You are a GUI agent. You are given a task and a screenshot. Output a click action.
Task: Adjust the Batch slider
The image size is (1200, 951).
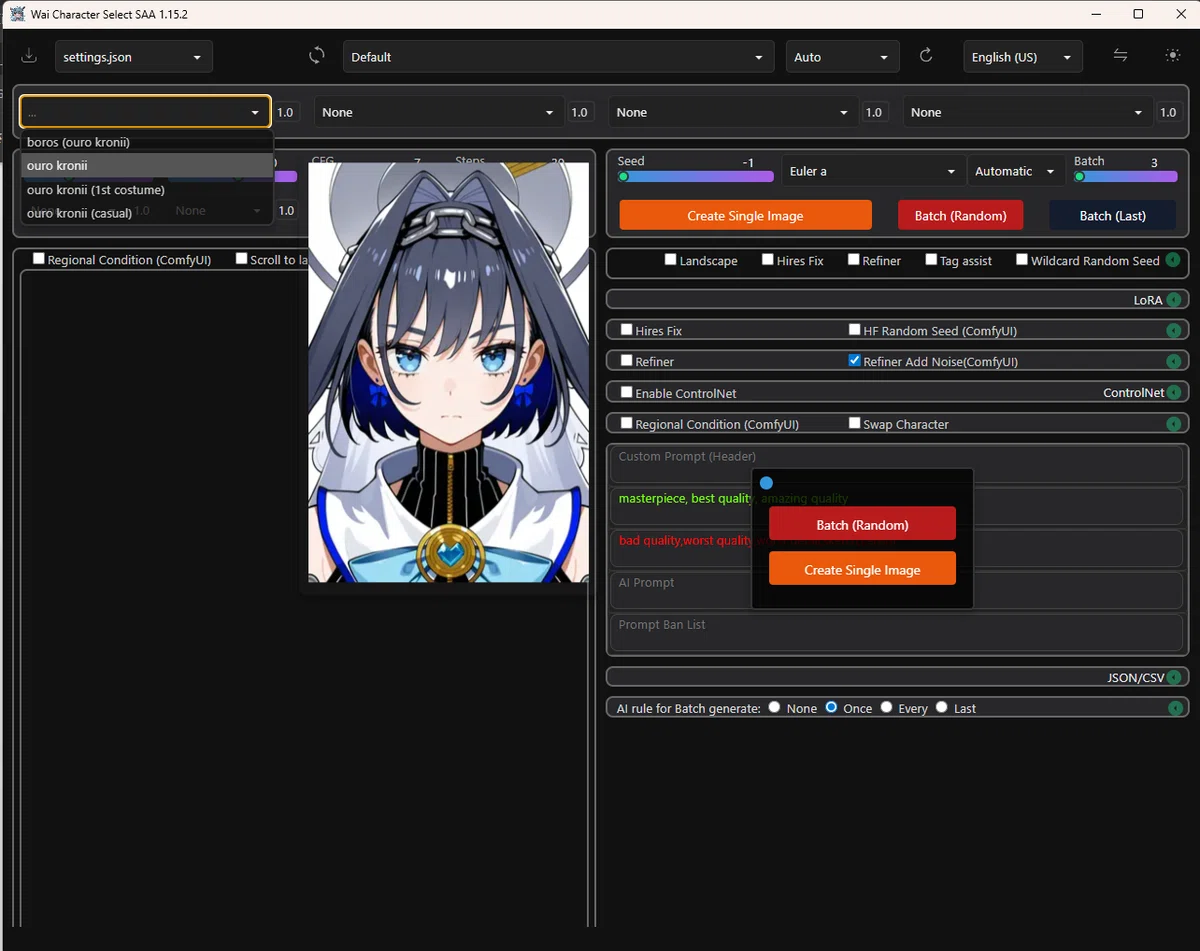tap(1125, 176)
